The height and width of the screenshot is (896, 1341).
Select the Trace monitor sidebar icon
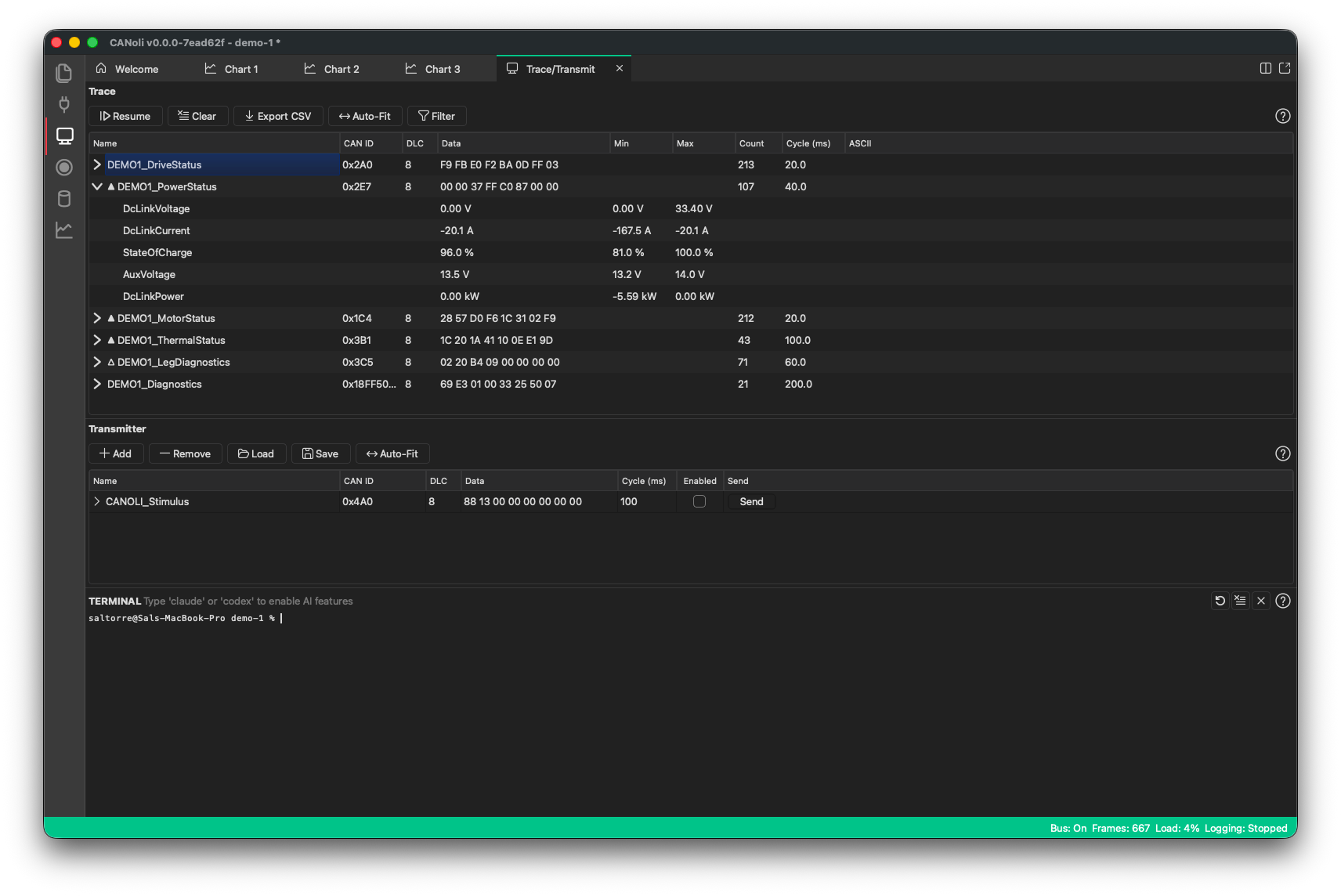(64, 136)
